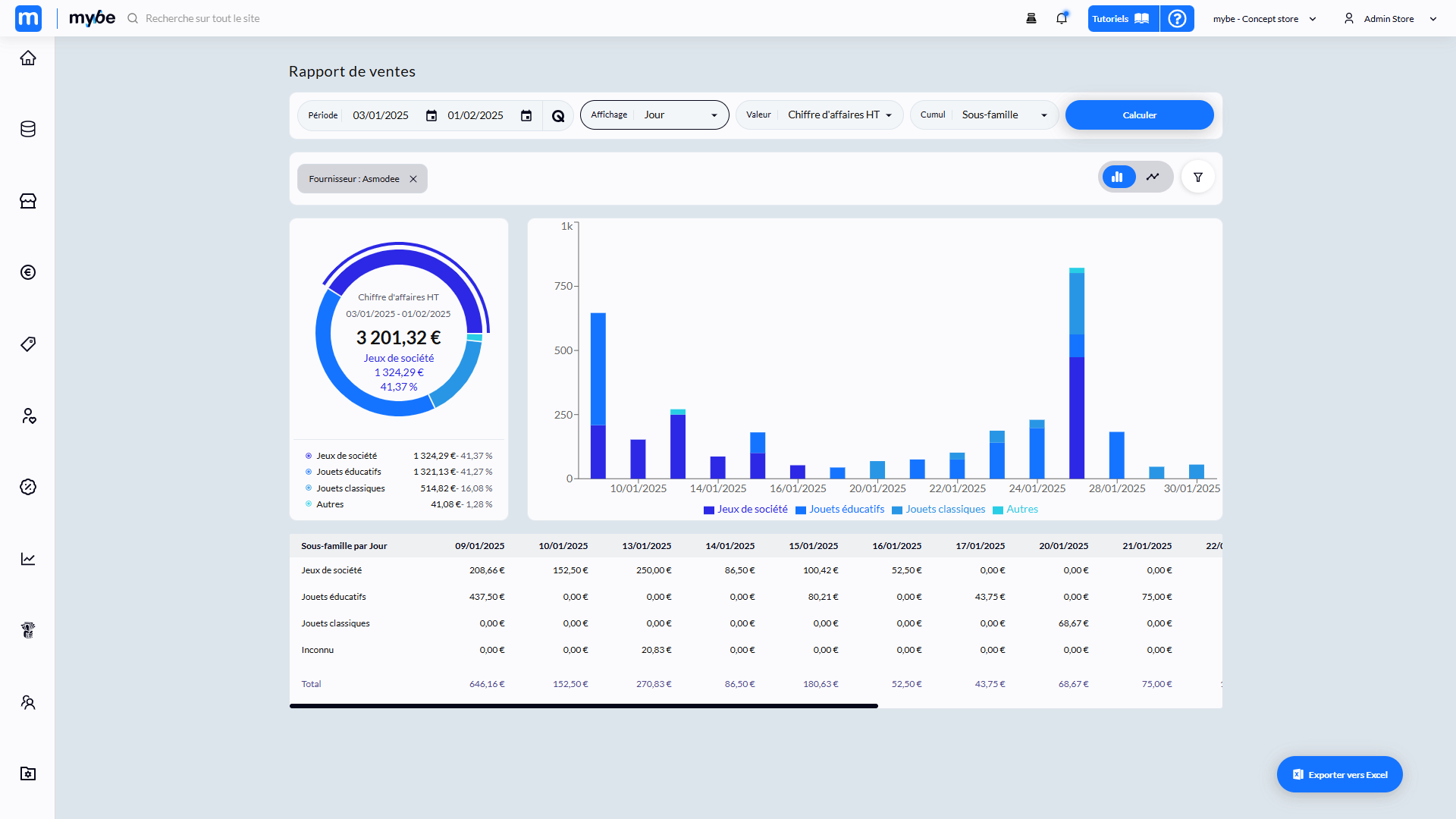The image size is (1456, 819).
Task: Open the filter funnel panel
Action: click(1197, 177)
